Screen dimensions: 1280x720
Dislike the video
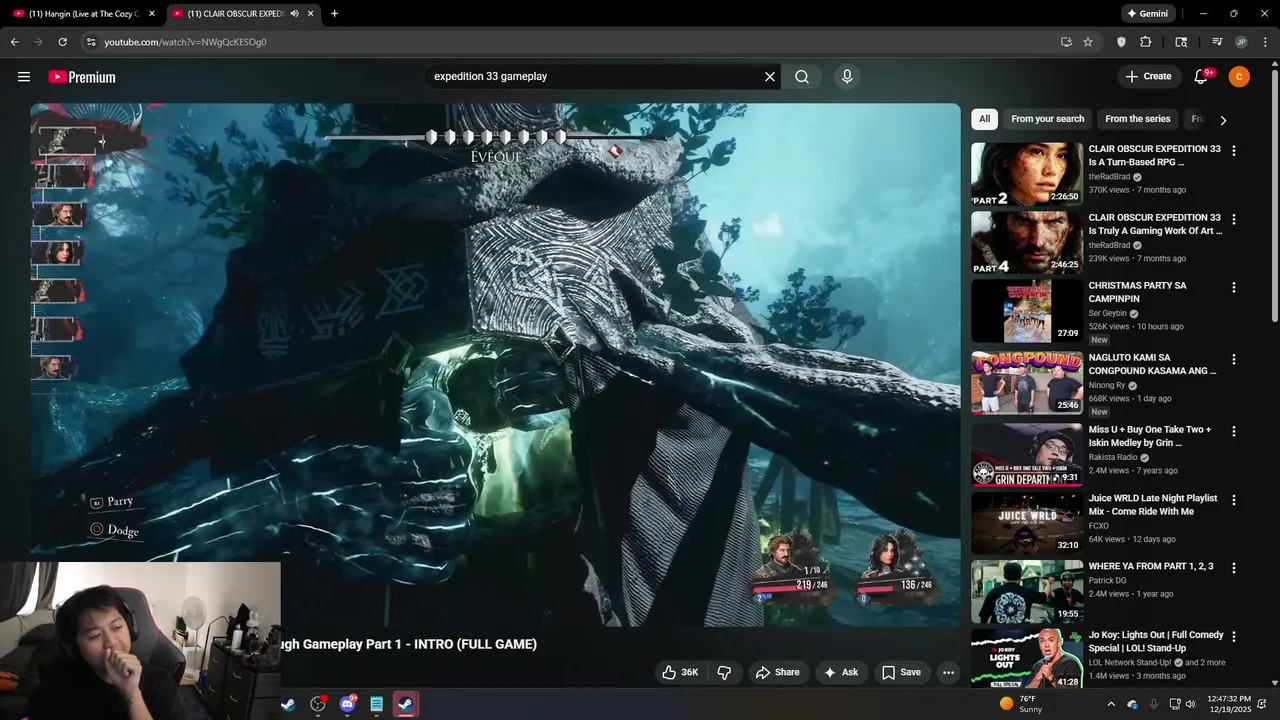(x=725, y=672)
